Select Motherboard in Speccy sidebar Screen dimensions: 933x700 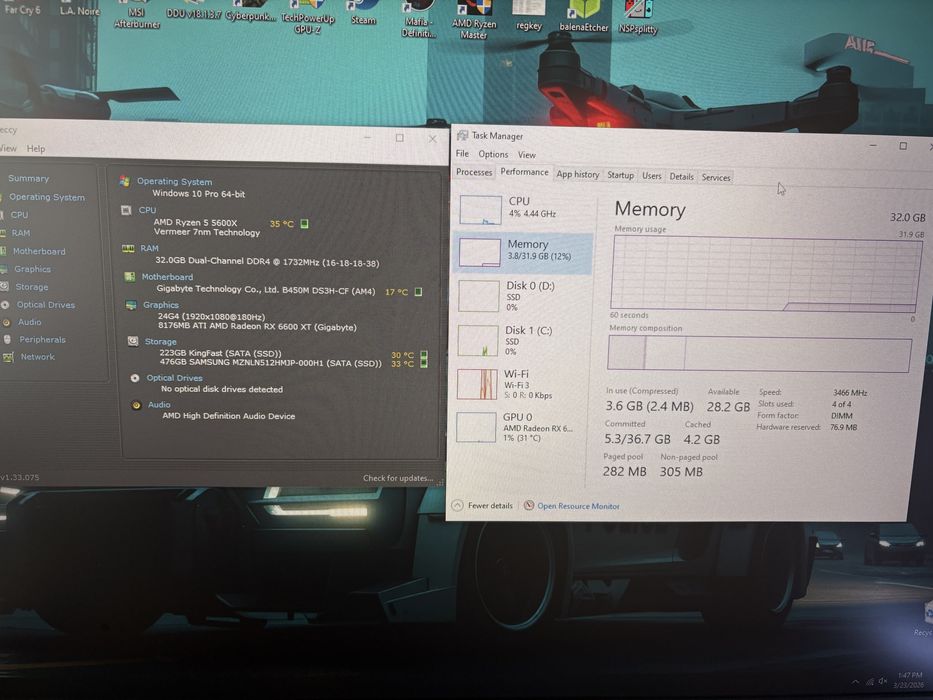point(39,251)
